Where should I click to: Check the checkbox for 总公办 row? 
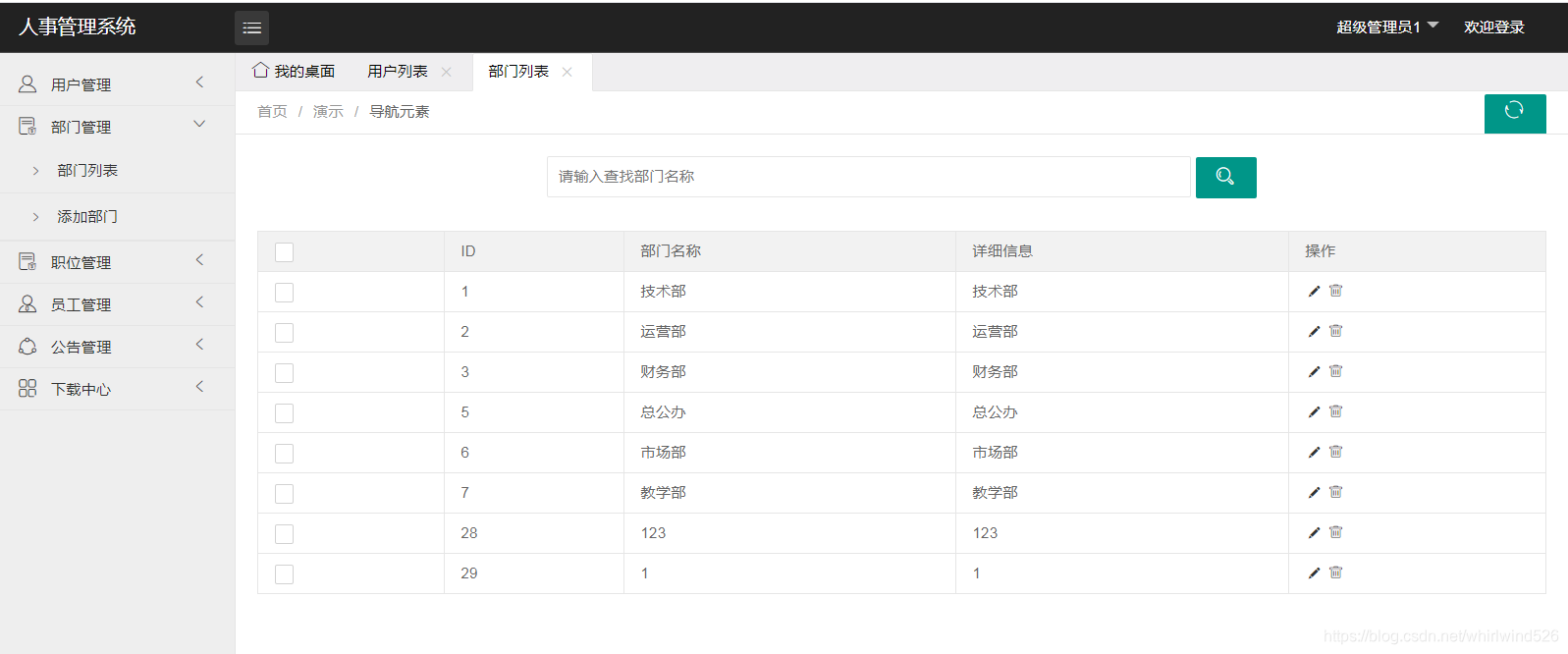tap(285, 413)
